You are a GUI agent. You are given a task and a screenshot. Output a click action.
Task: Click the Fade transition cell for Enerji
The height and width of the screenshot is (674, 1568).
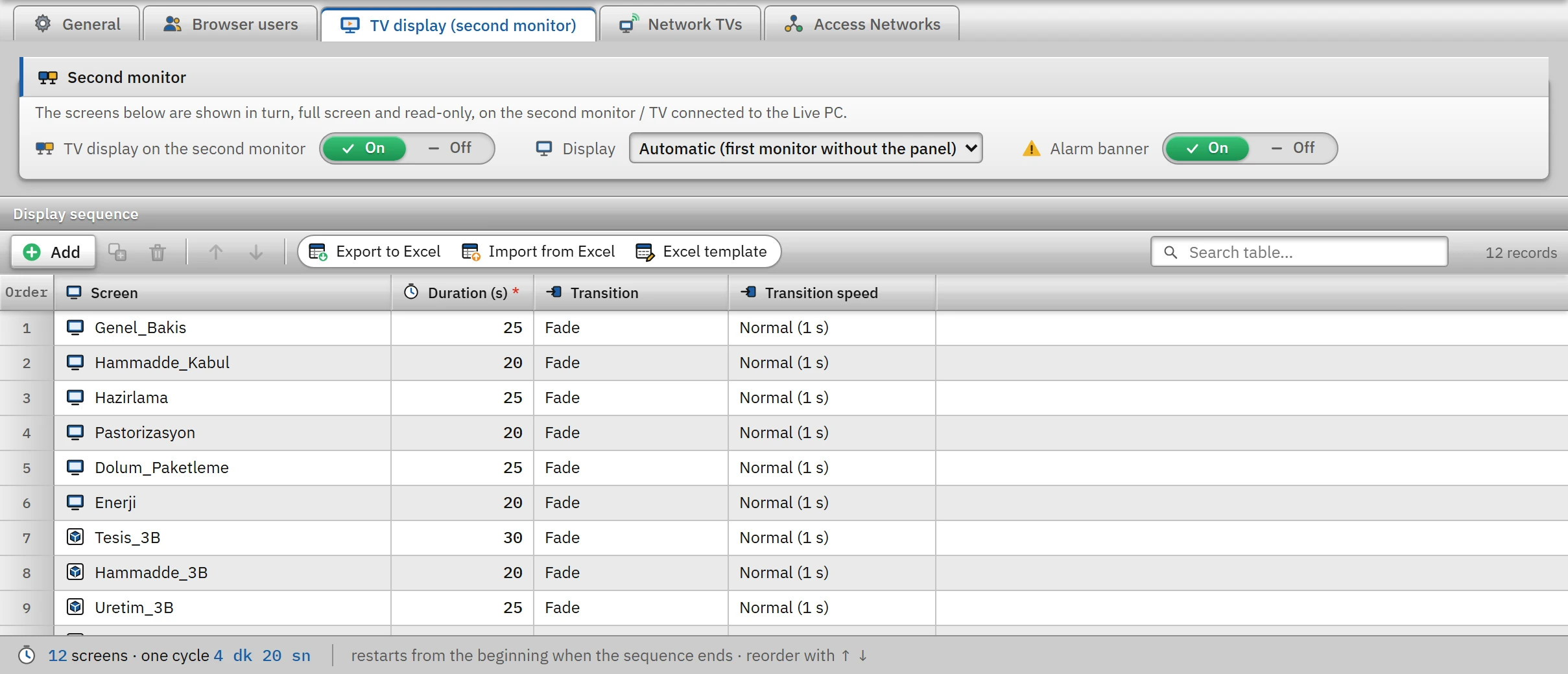click(631, 502)
